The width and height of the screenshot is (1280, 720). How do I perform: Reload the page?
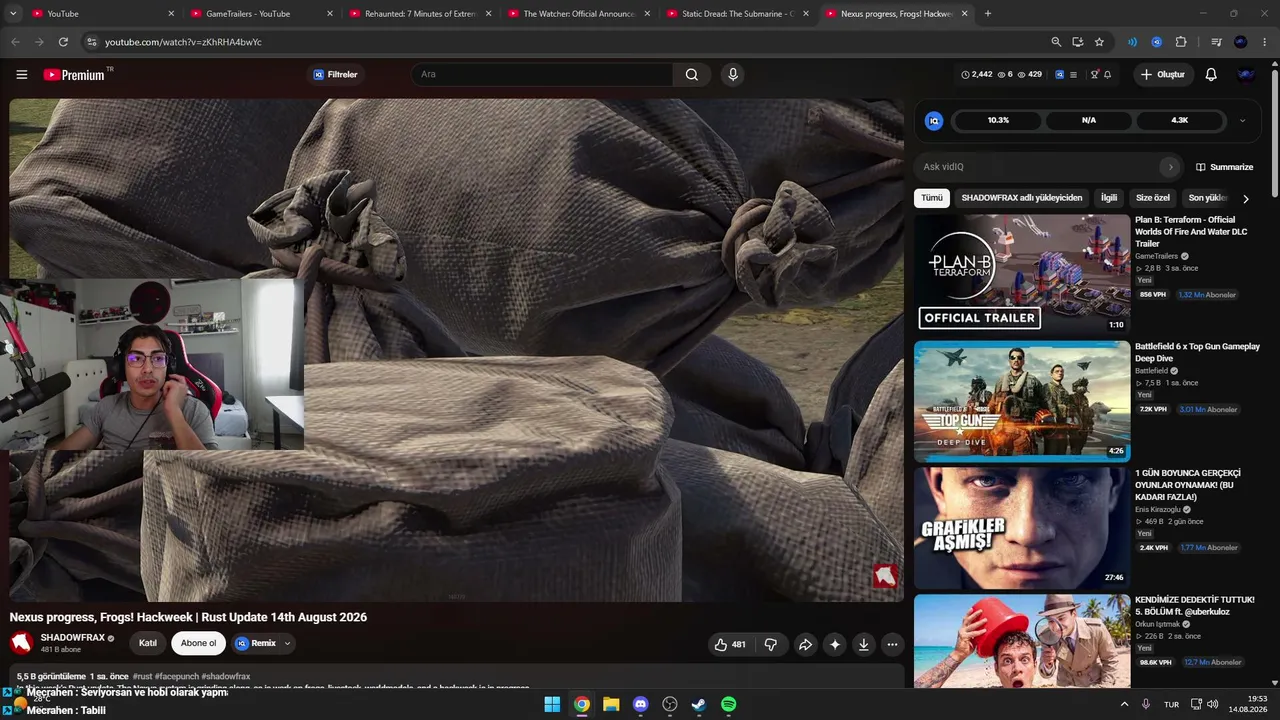(x=63, y=42)
